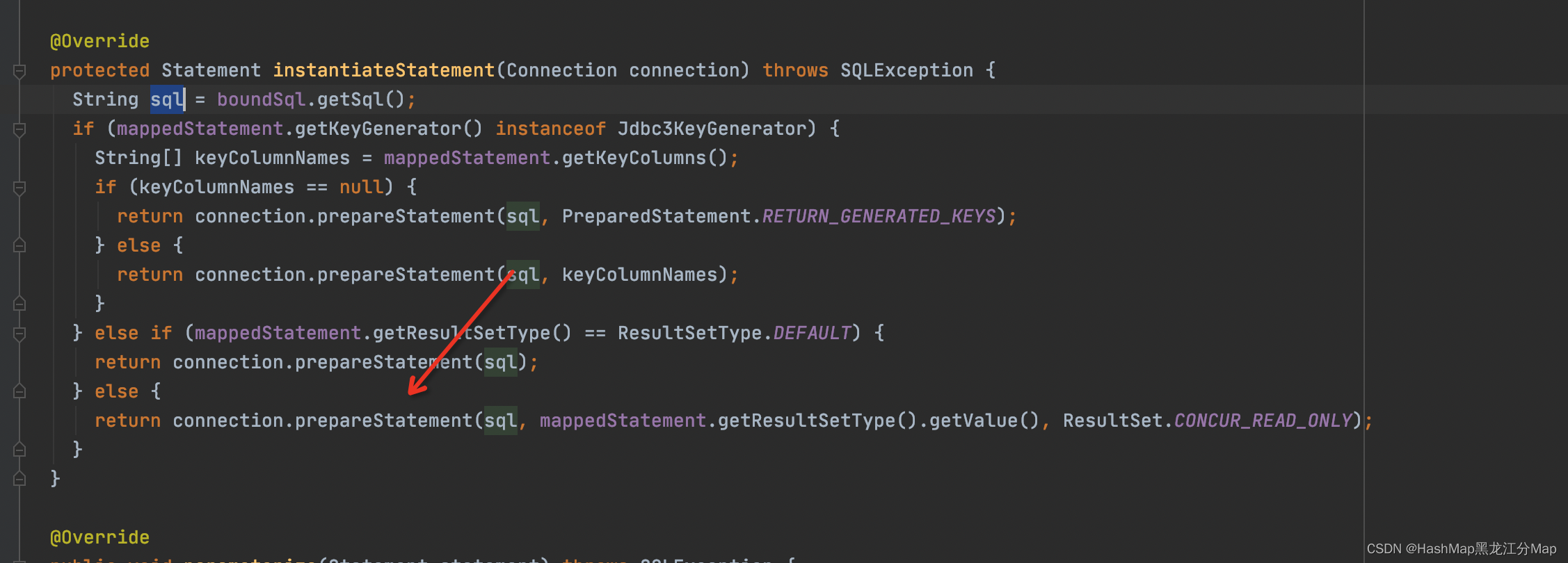Click the highlighted 'sql' variable declaration
Image resolution: width=1568 pixels, height=563 pixels.
167,99
